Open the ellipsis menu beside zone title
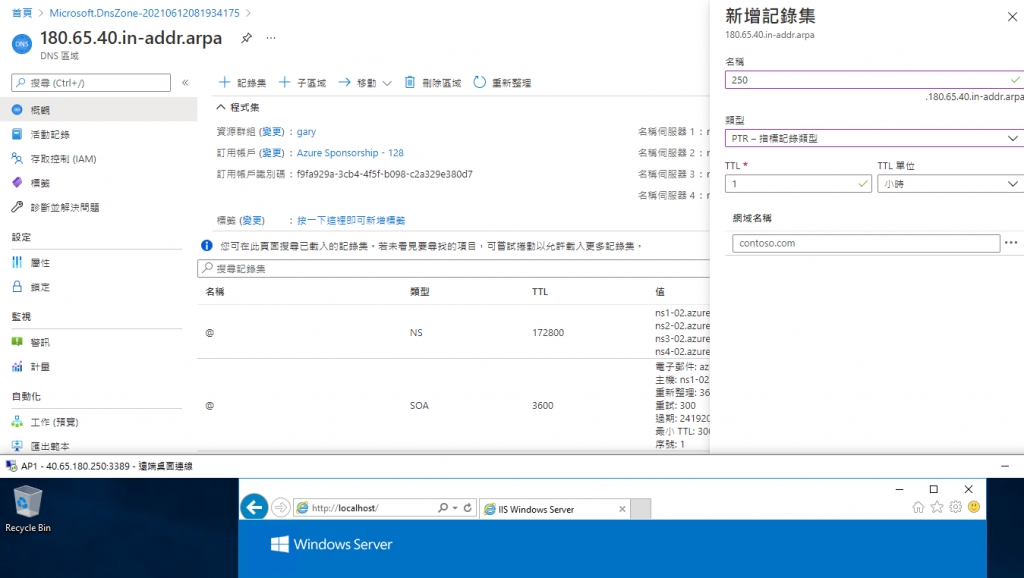1024x578 pixels. pos(271,38)
